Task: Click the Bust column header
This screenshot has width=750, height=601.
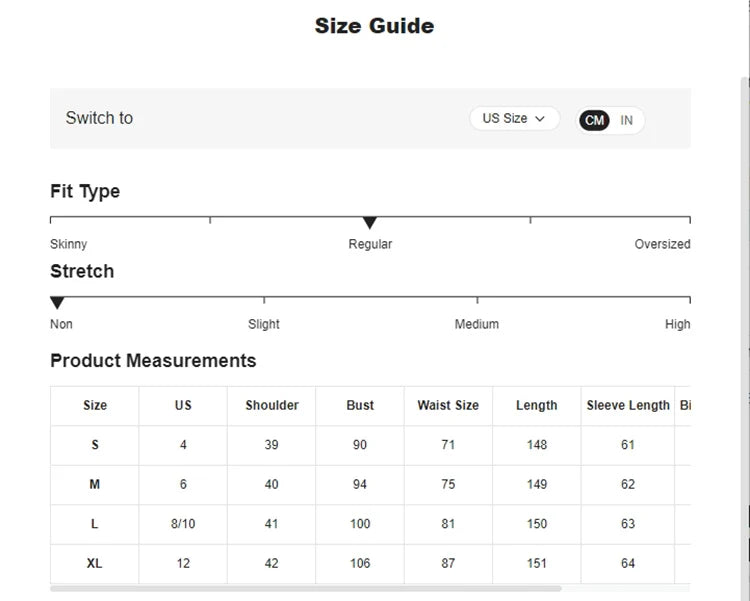Action: pyautogui.click(x=360, y=405)
